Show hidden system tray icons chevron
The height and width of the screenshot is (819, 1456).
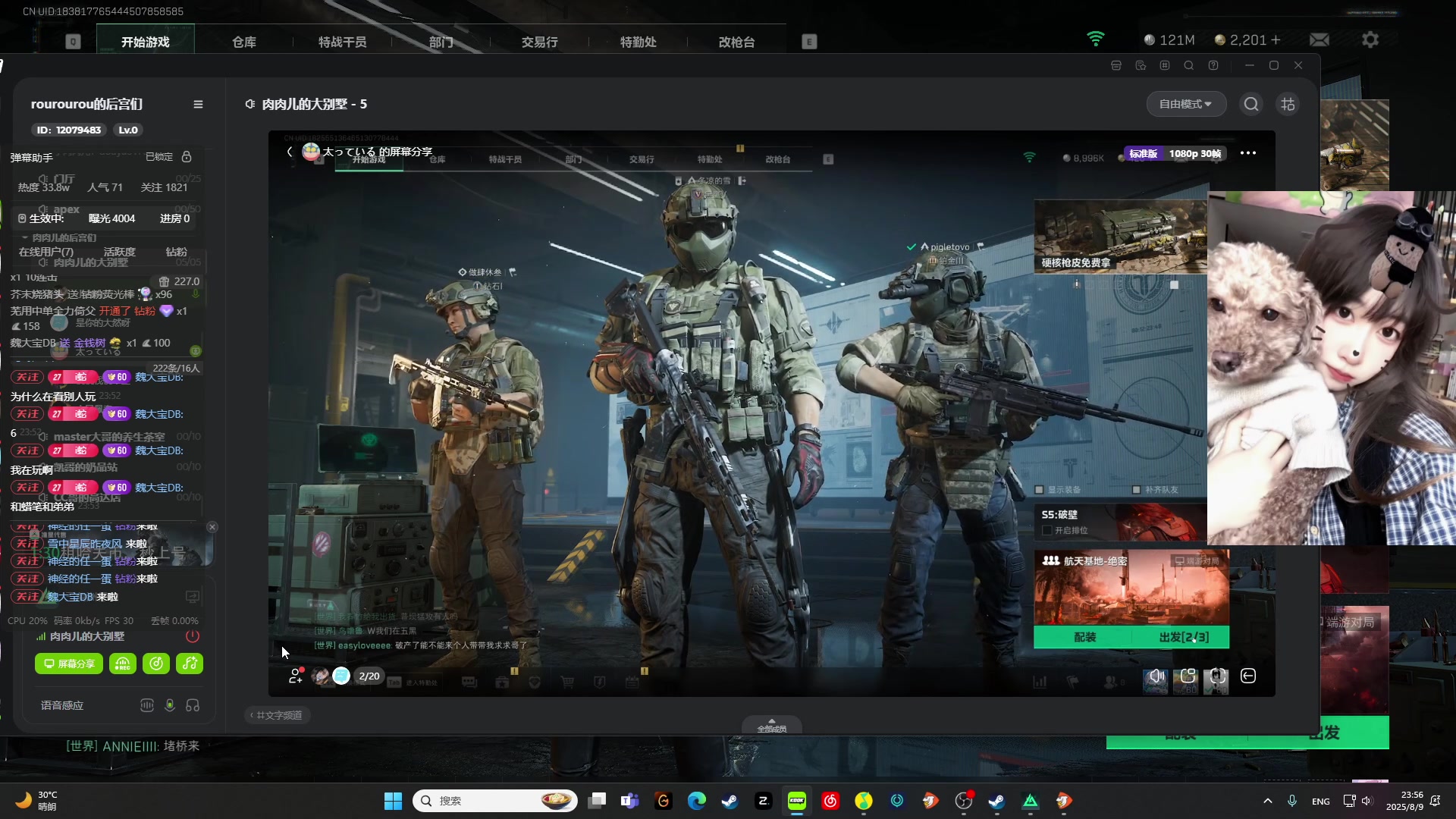1267,801
